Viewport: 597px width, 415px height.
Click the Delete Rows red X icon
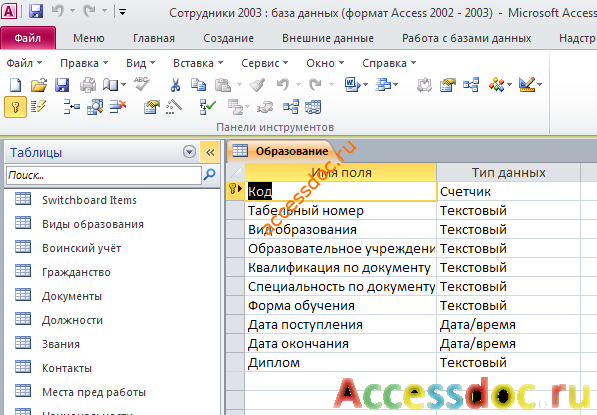[118, 107]
